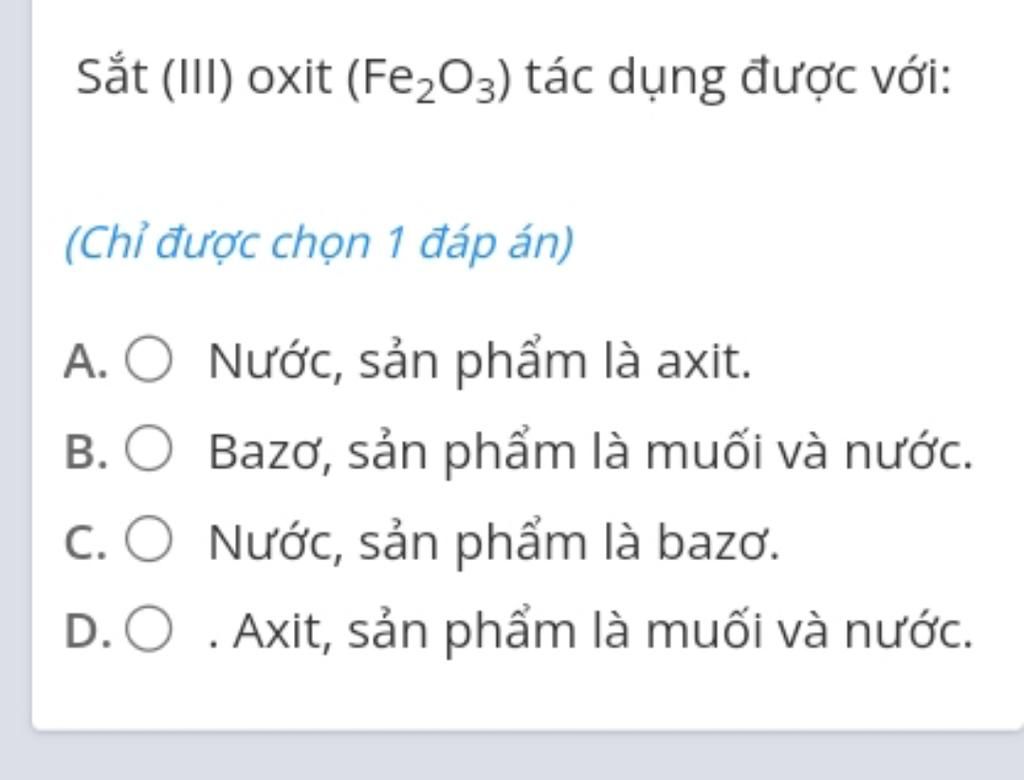Click the letter label 'C.'
This screenshot has width=1024, height=780.
[86, 542]
